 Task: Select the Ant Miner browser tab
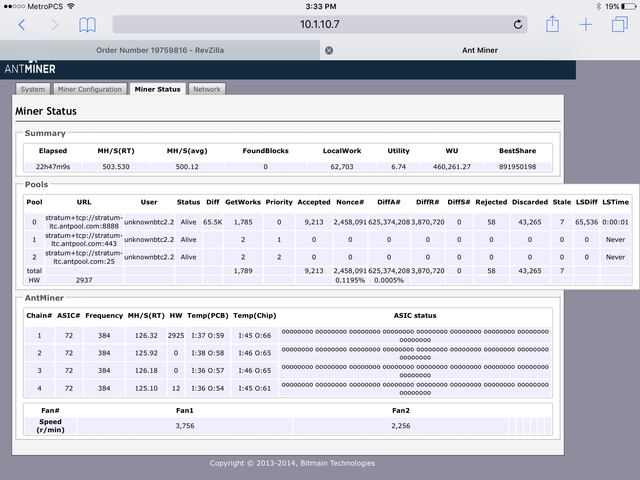(480, 50)
